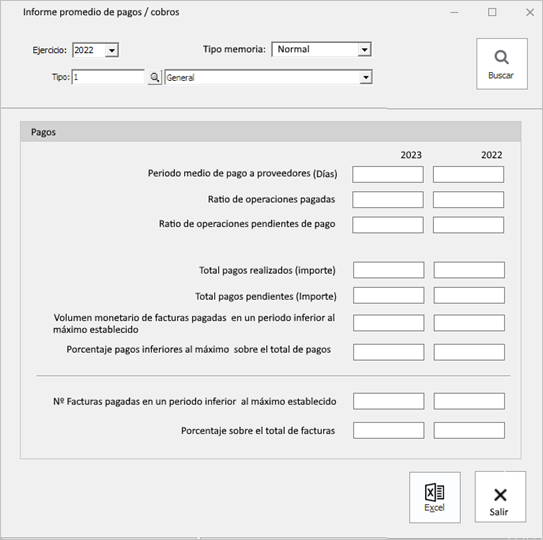Click 2023 Ratio de operaciones pagadas field
Viewport: 543px width, 540px height.
(x=388, y=200)
